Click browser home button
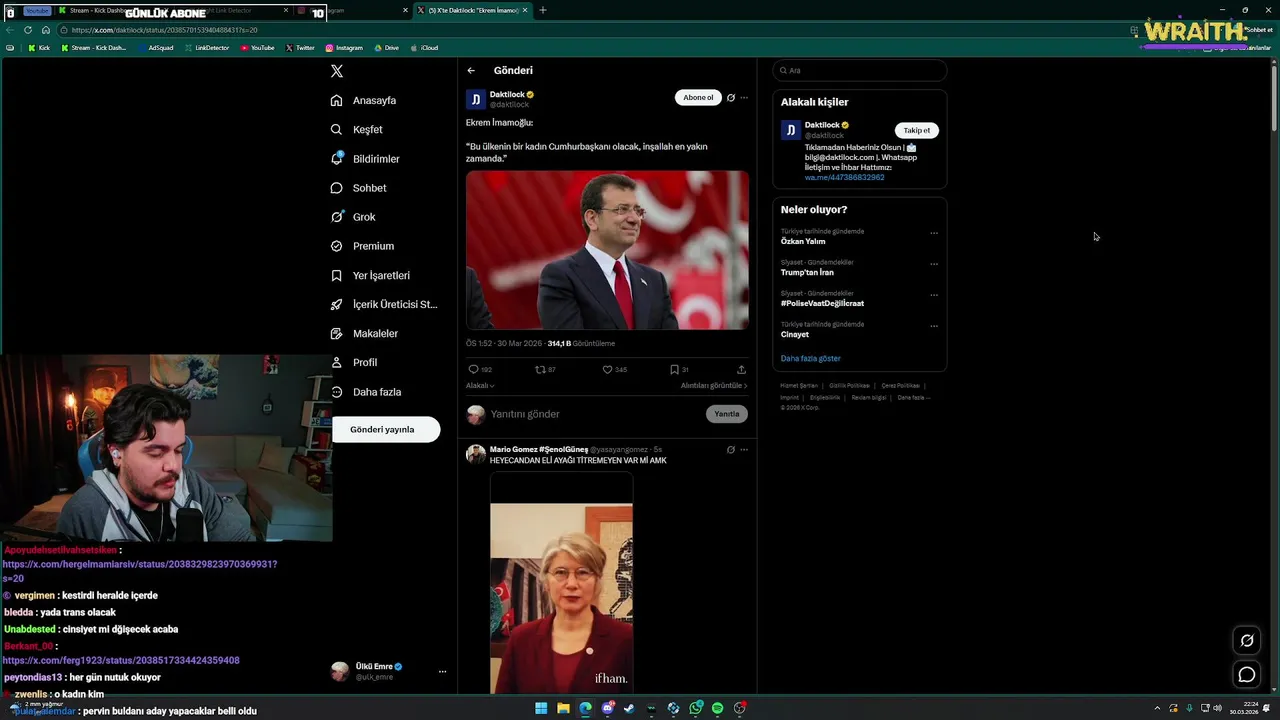 (45, 30)
